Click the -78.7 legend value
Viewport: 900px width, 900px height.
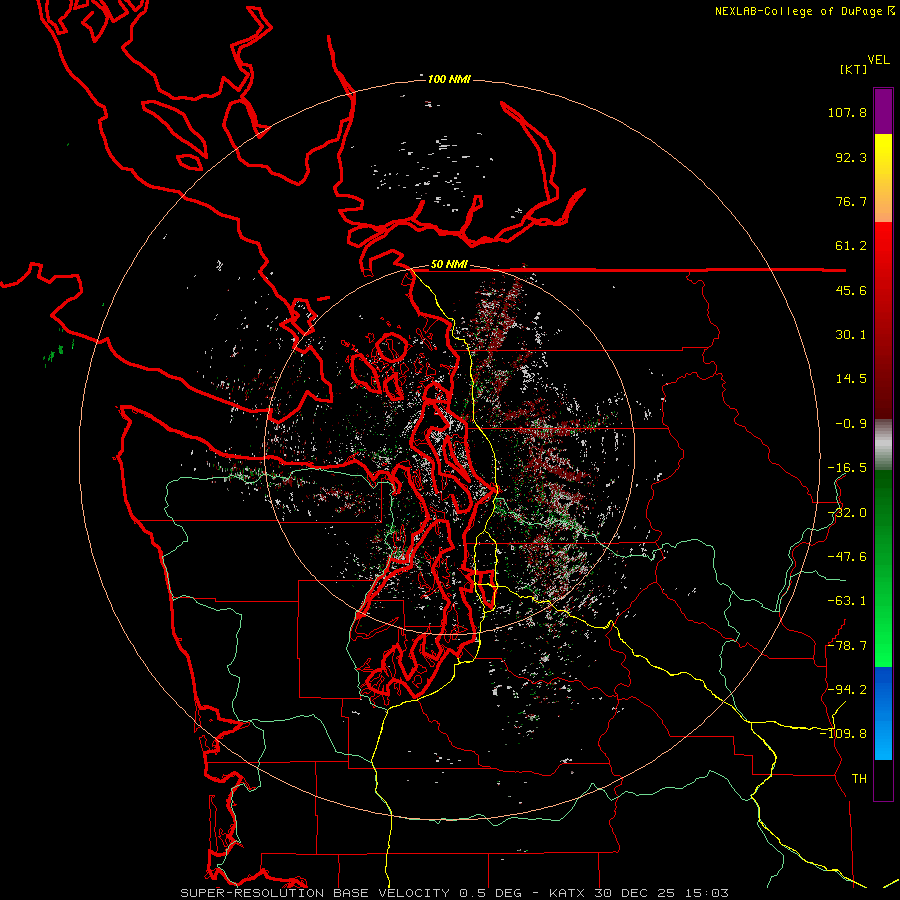[847, 646]
